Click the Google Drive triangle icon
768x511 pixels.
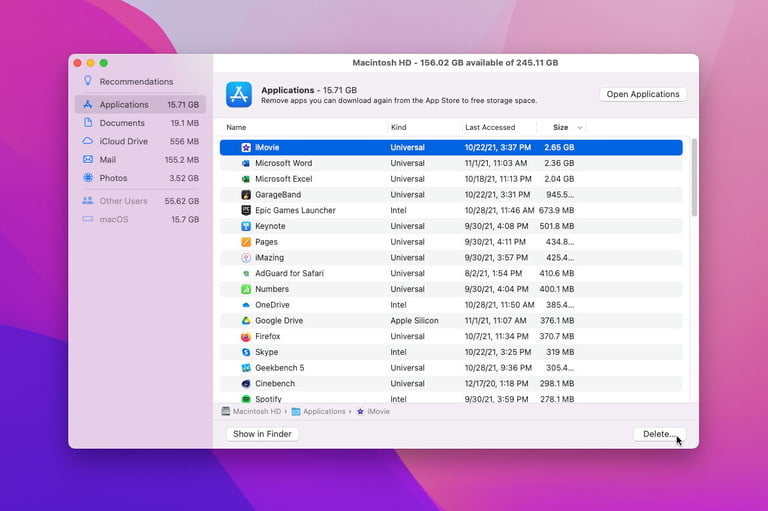pyautogui.click(x=246, y=320)
